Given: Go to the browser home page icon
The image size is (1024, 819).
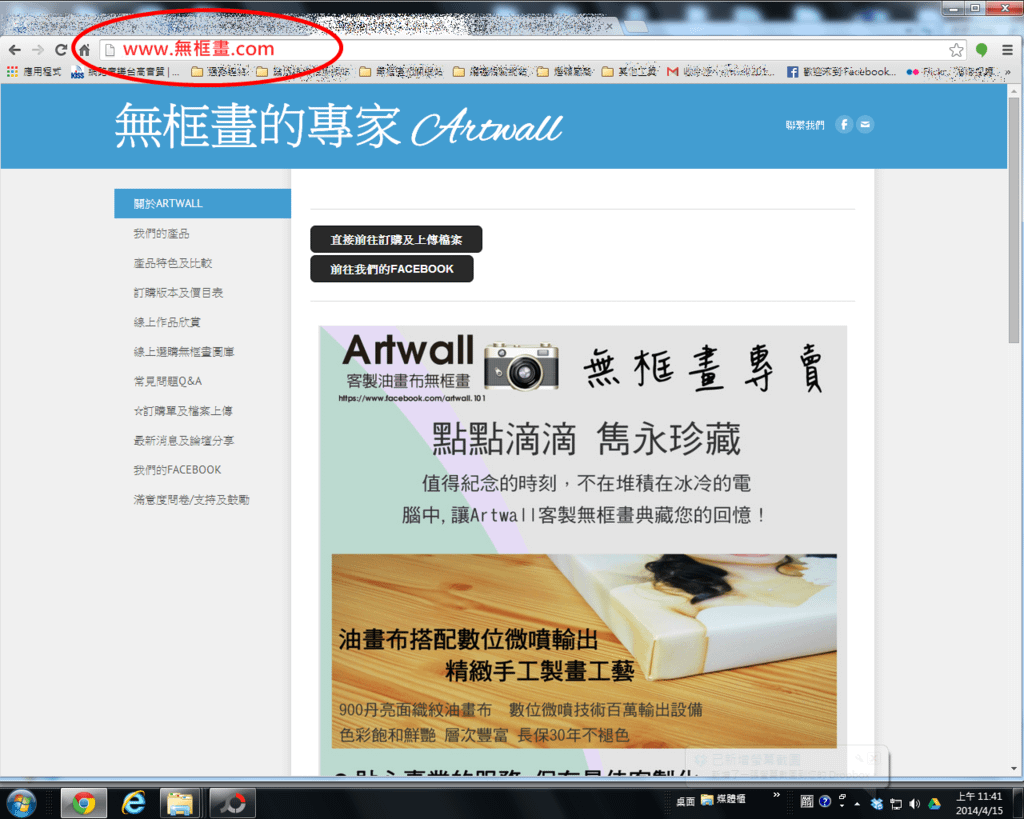Looking at the screenshot, I should 84,50.
